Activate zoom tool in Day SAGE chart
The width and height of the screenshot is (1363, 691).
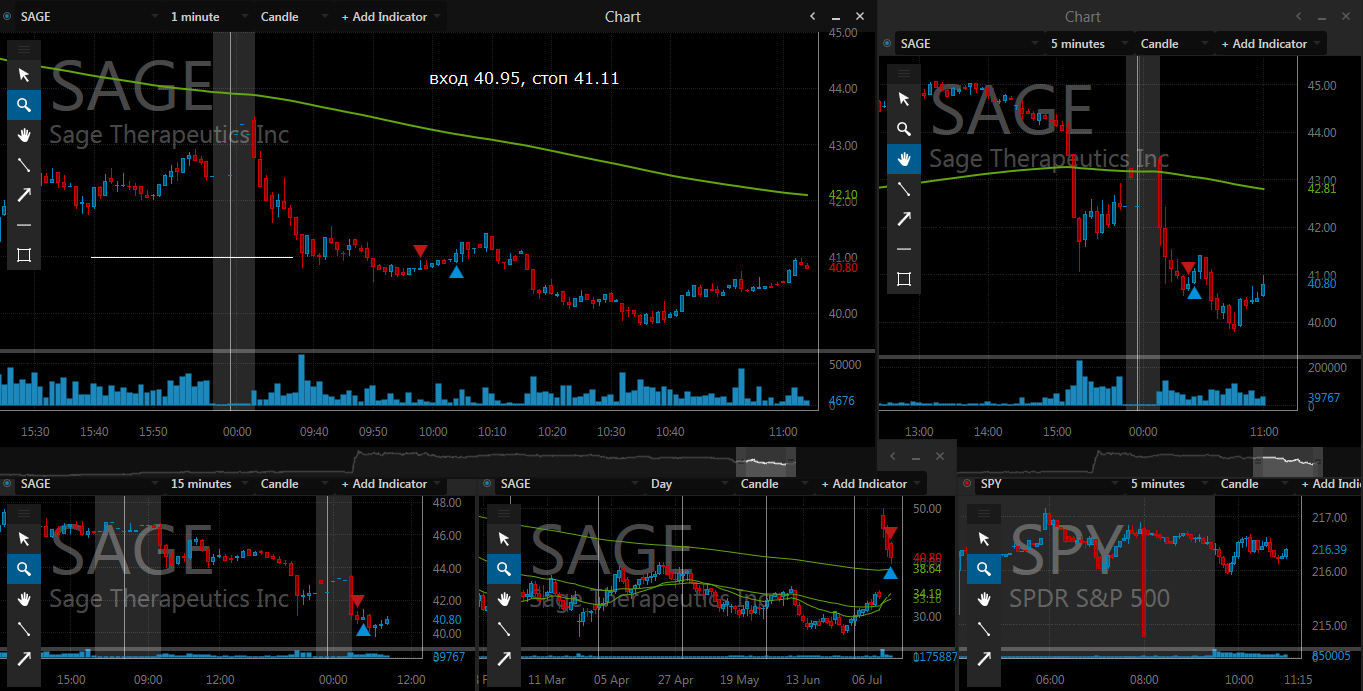pyautogui.click(x=504, y=569)
